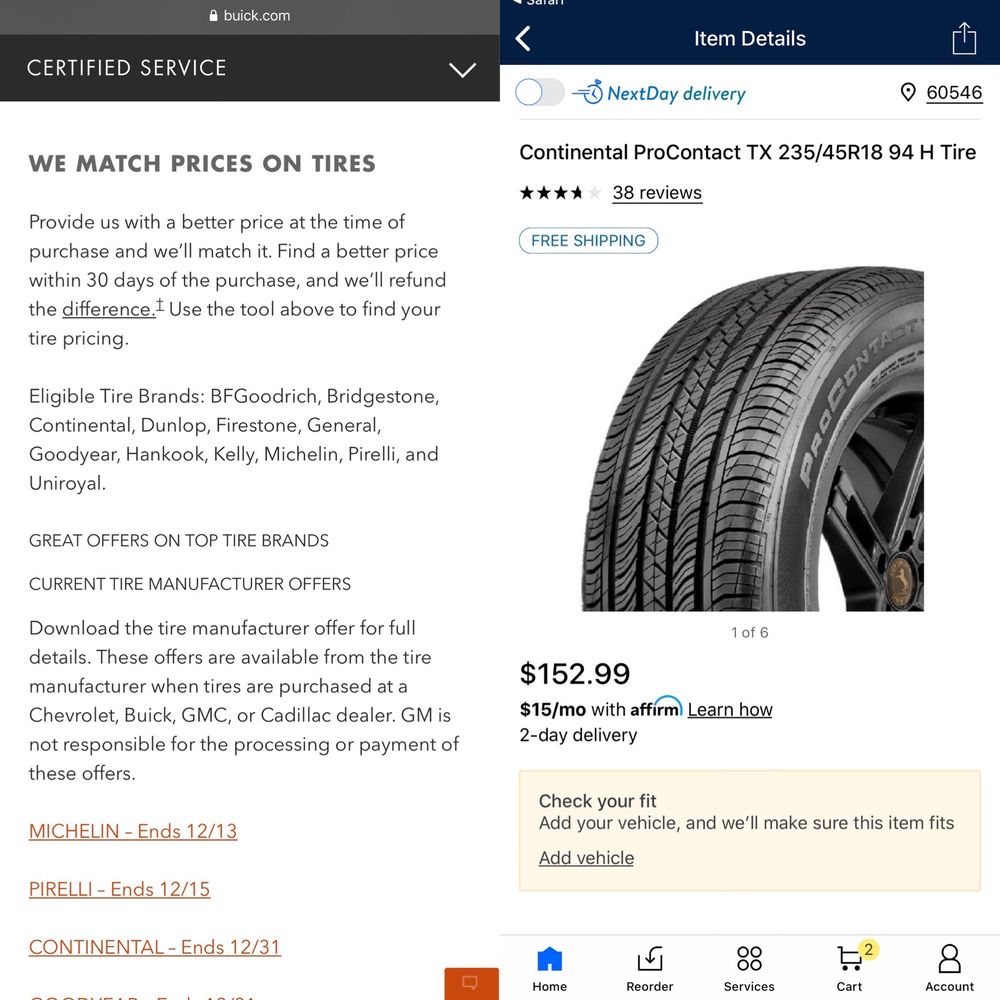Tap the Add vehicle link

[586, 858]
